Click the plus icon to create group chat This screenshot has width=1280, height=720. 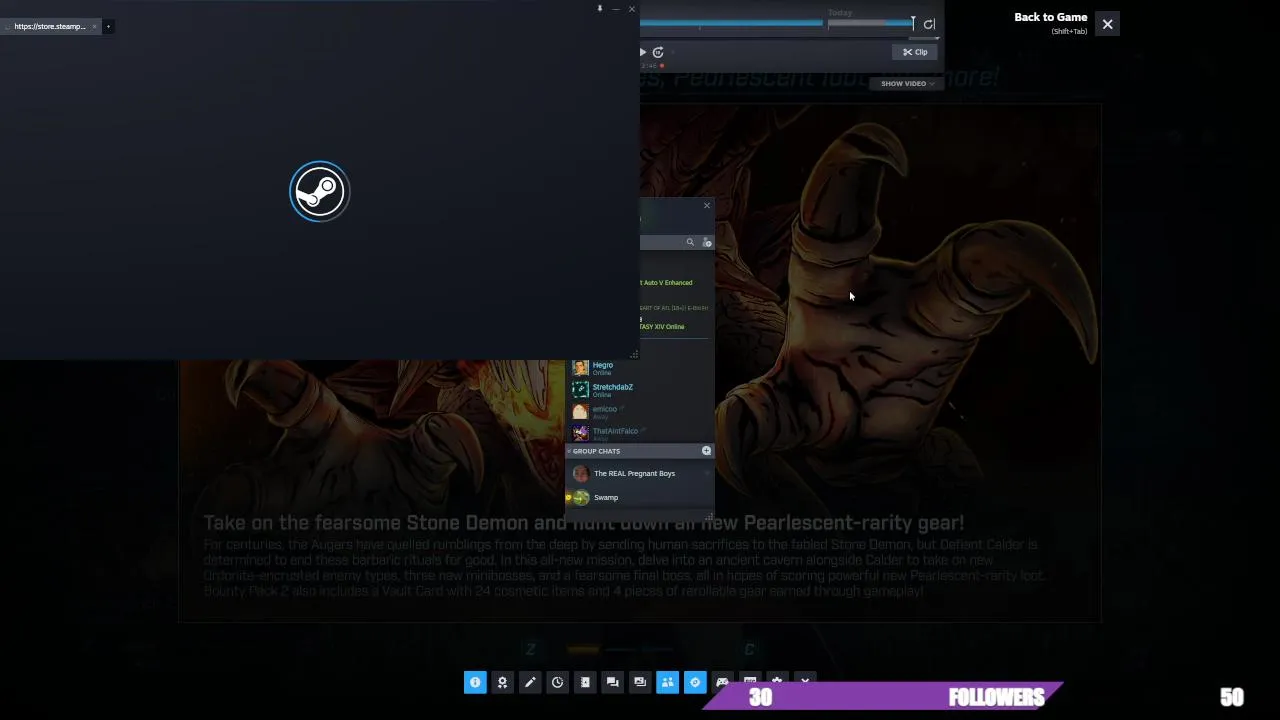[706, 451]
